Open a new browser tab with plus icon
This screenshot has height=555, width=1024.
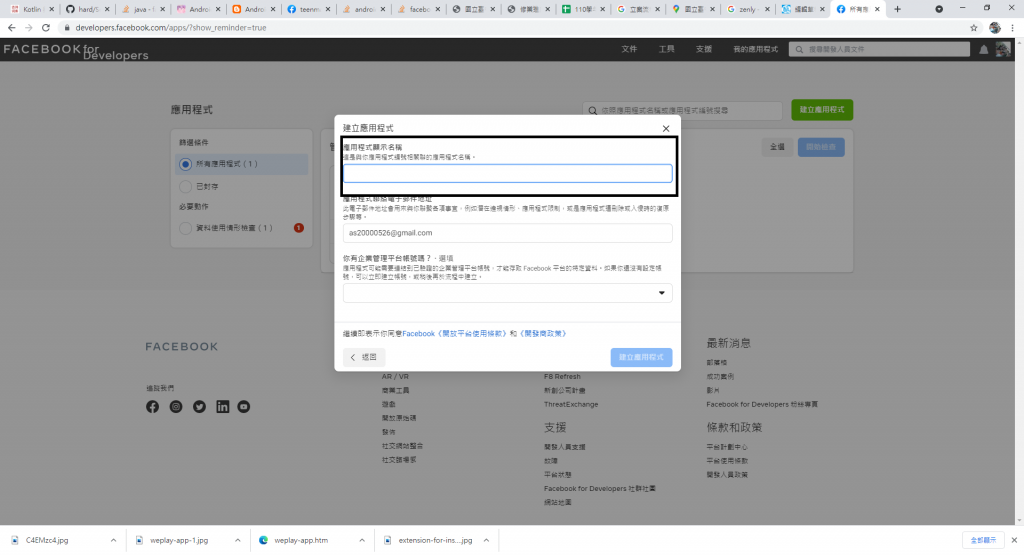tap(897, 9)
